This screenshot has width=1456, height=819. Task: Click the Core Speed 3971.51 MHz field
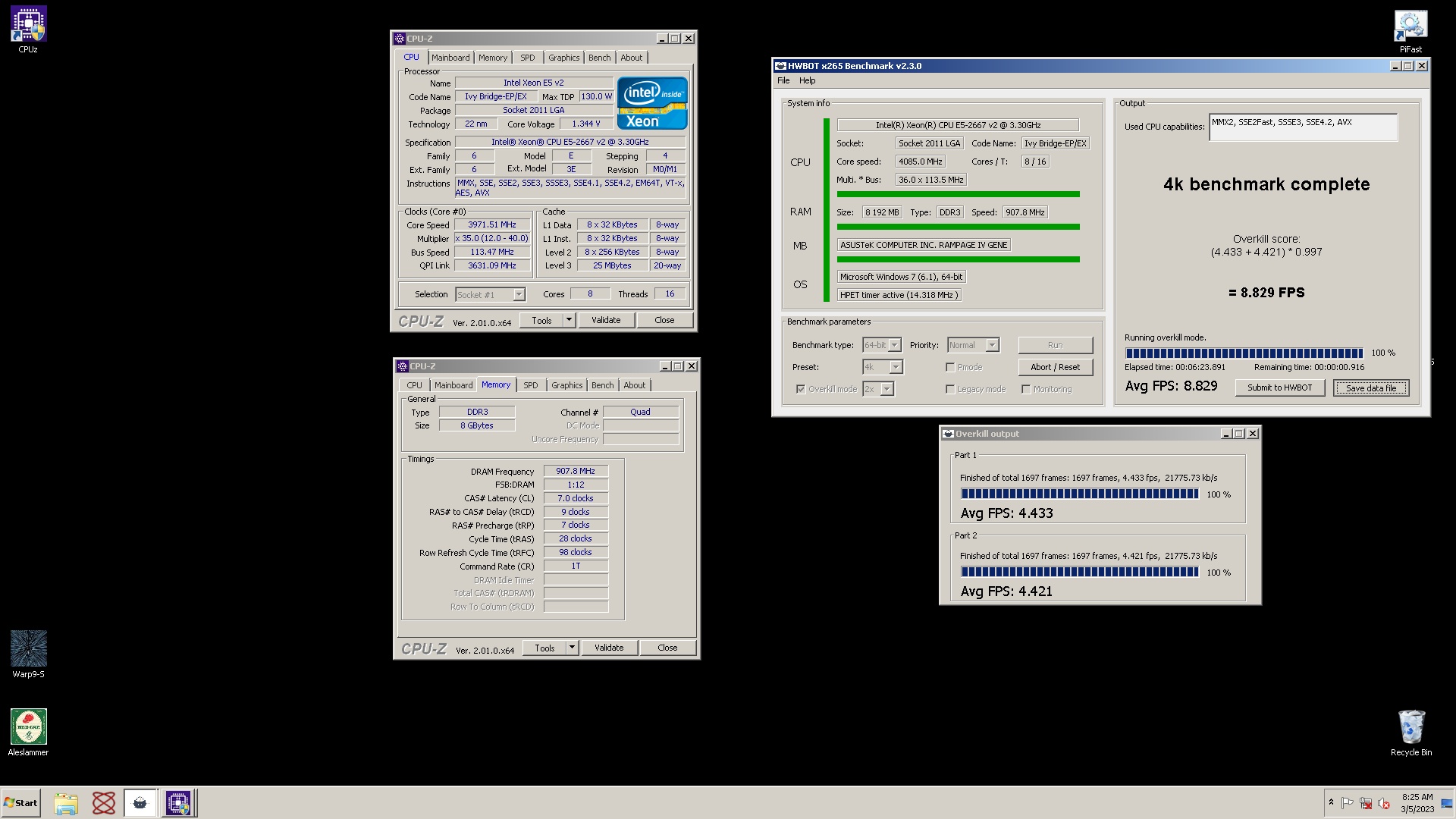[x=491, y=225]
